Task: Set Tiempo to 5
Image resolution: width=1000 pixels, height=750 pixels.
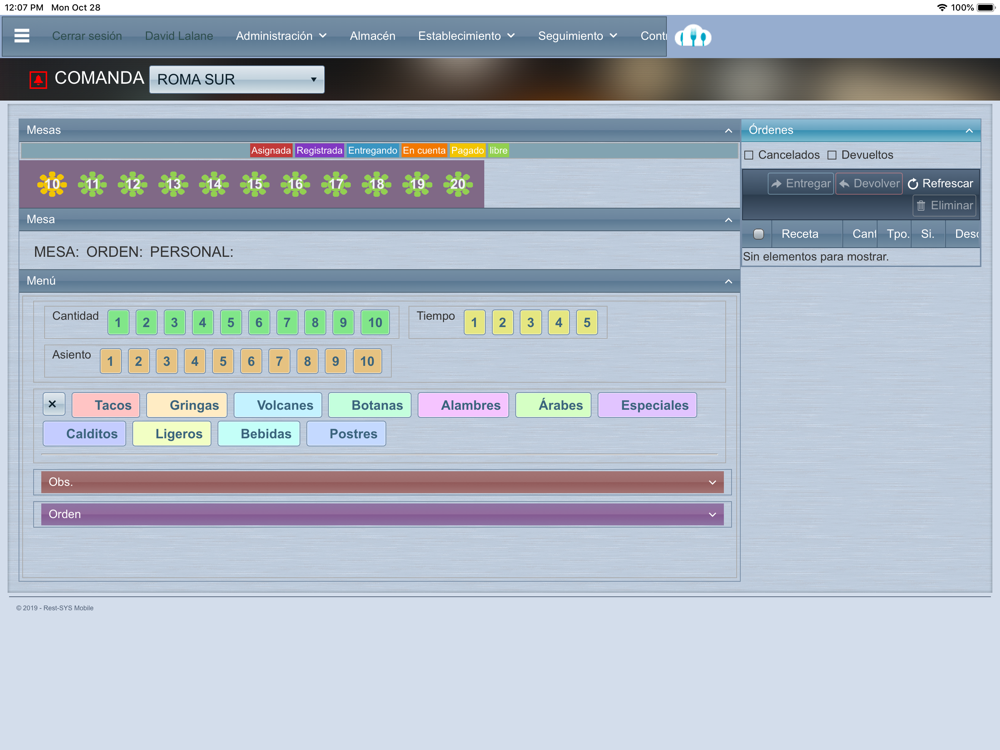Action: pyautogui.click(x=587, y=323)
